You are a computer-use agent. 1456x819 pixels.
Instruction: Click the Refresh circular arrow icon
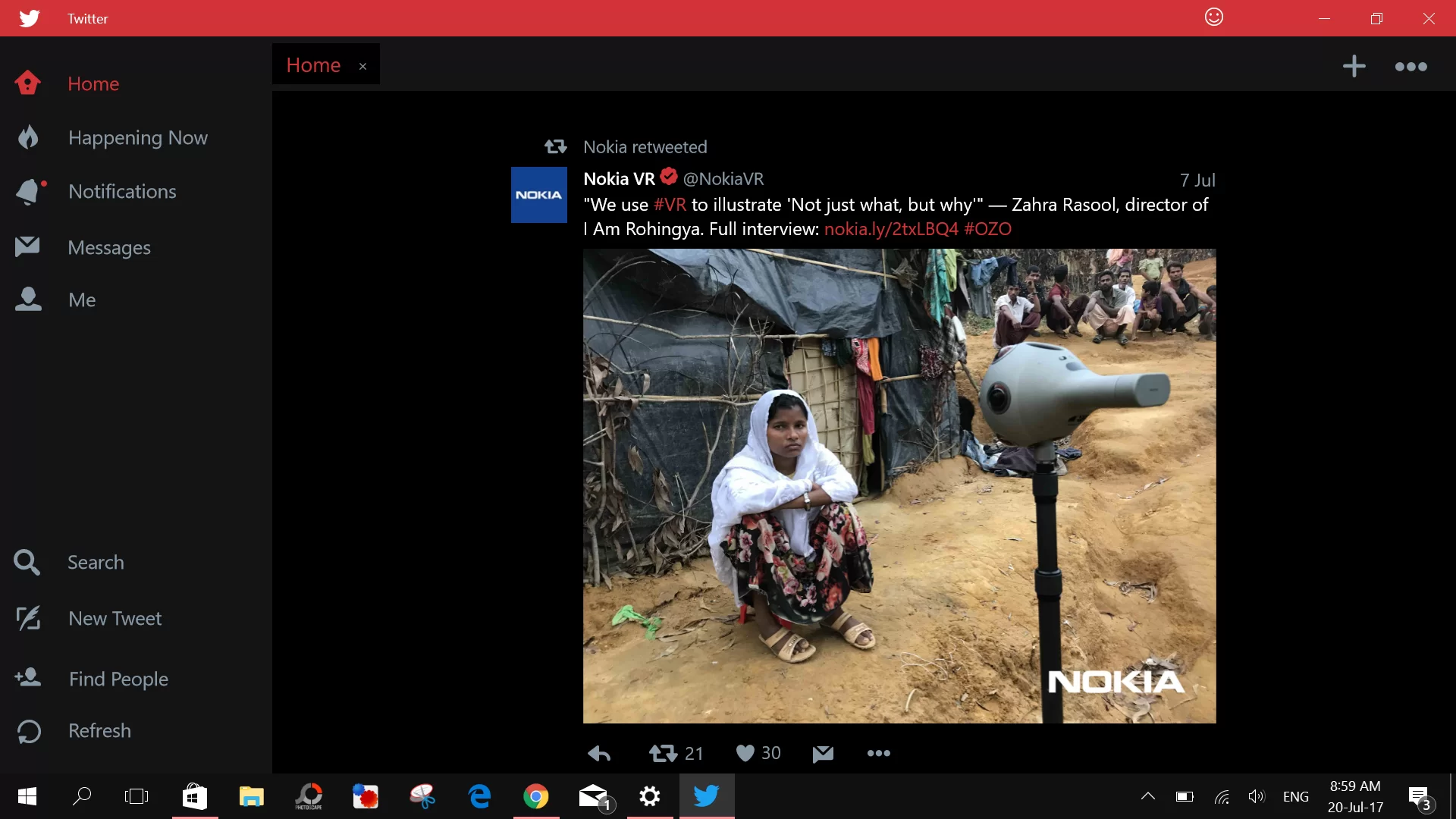pos(29,731)
